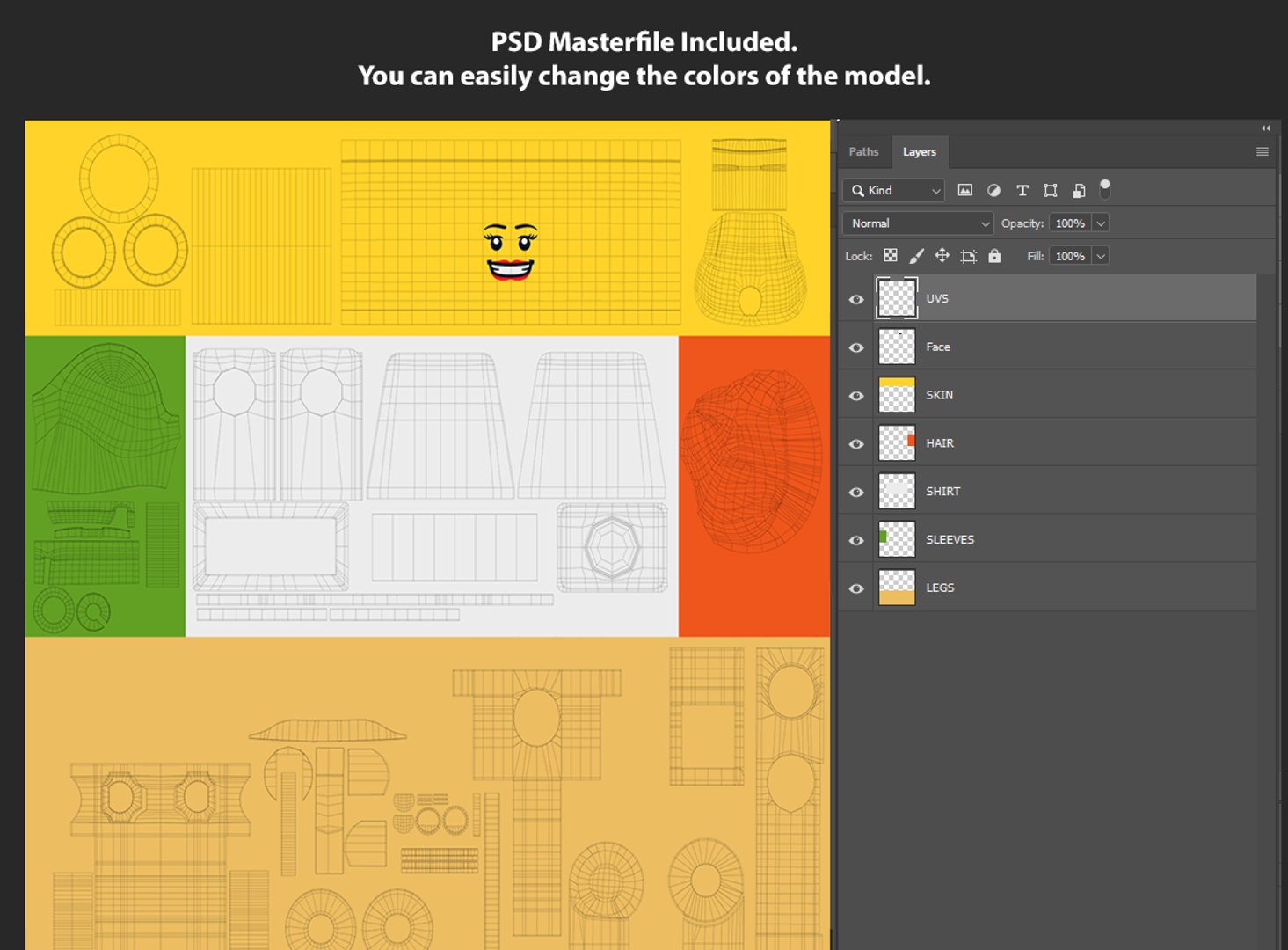The height and width of the screenshot is (950, 1288).
Task: Hide the SKIN layer
Action: (x=856, y=396)
